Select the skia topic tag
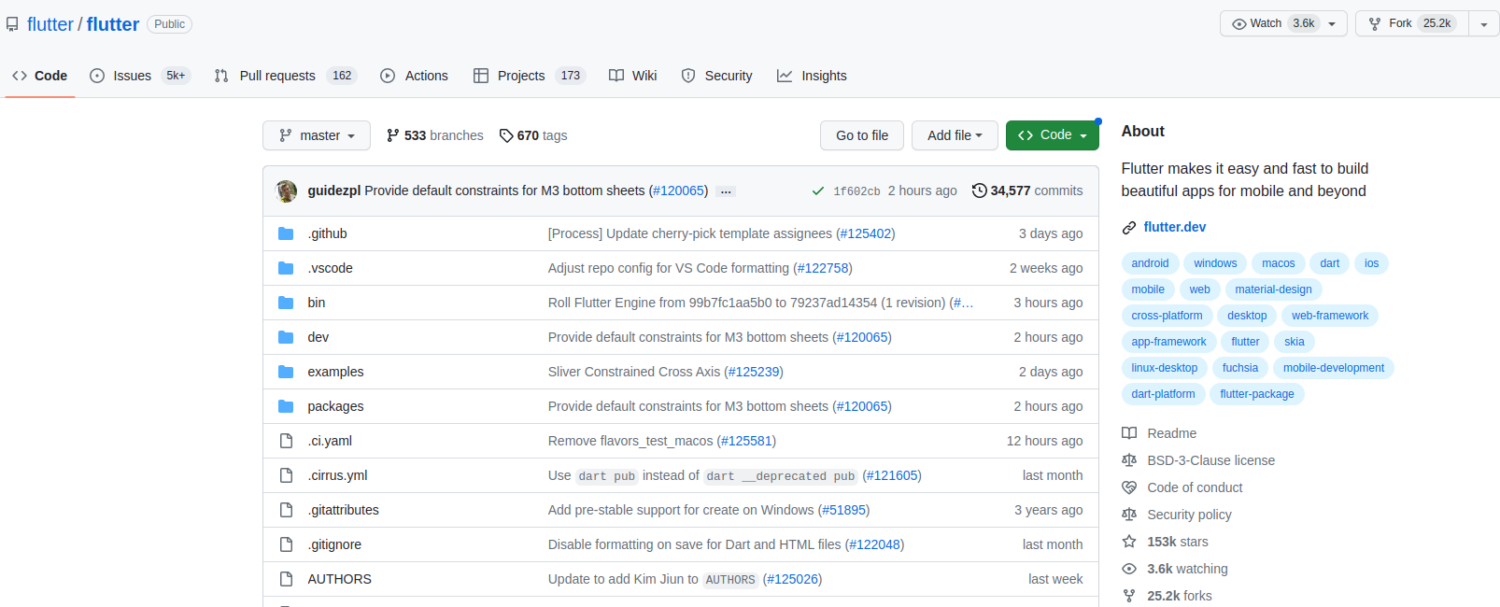This screenshot has width=1500, height=607. [x=1294, y=341]
